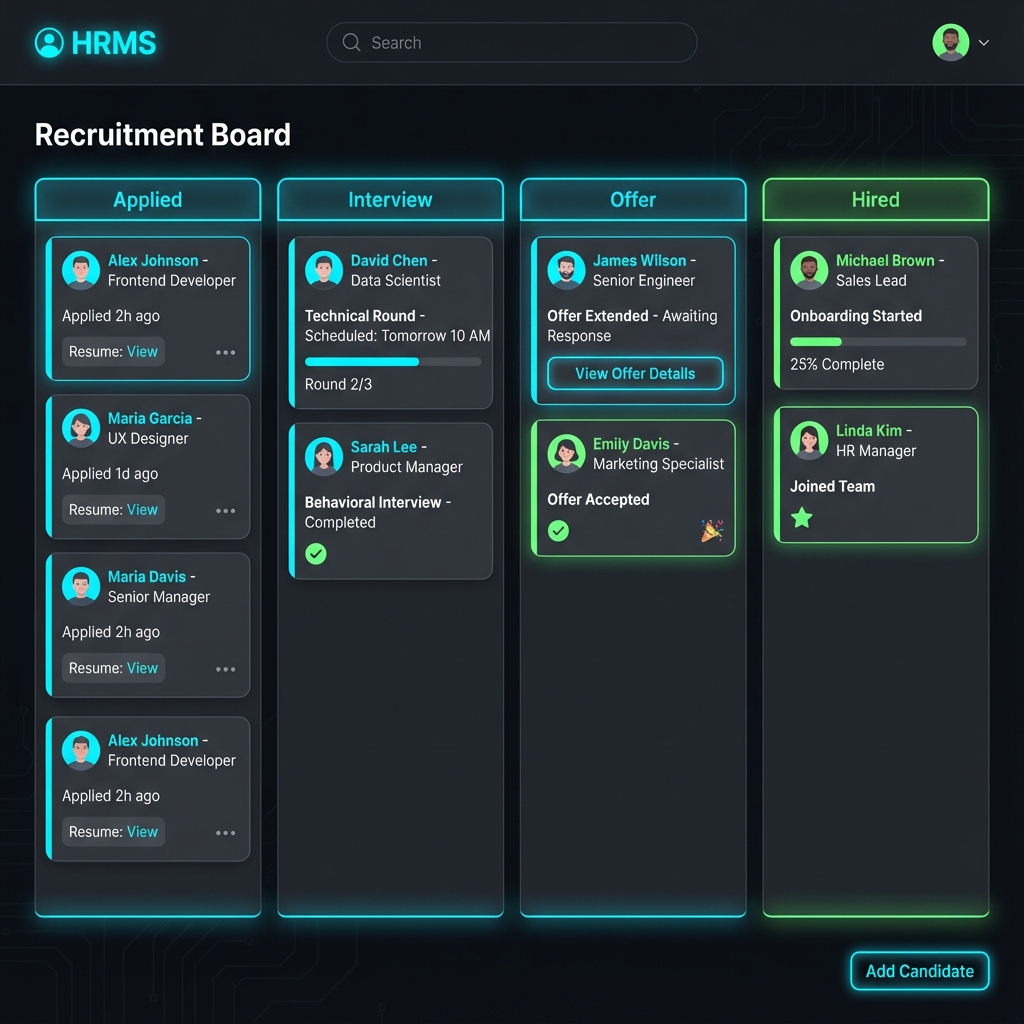
Task: Select the Hired column header
Action: (875, 200)
